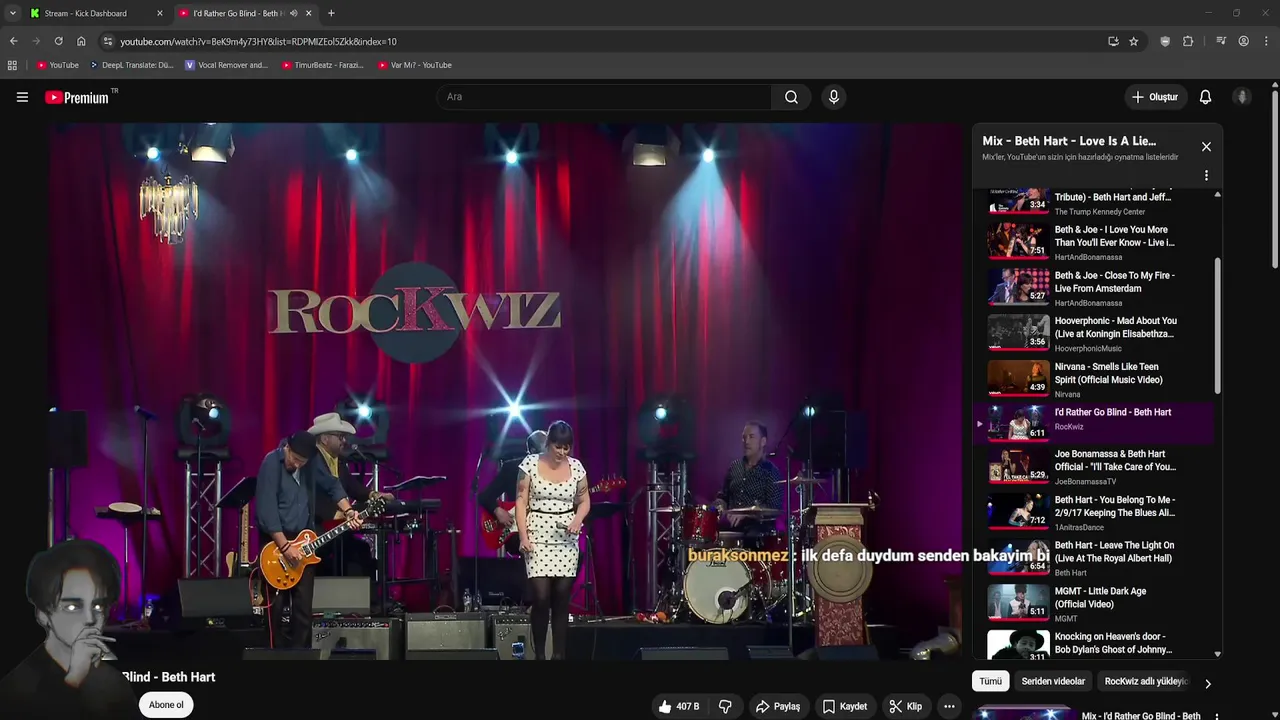Open the browser home page
The image size is (1280, 720).
81,41
